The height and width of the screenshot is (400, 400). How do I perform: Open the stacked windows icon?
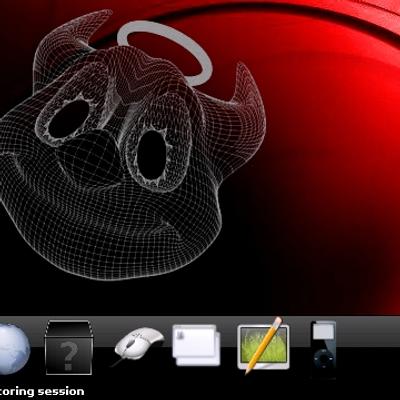[197, 345]
